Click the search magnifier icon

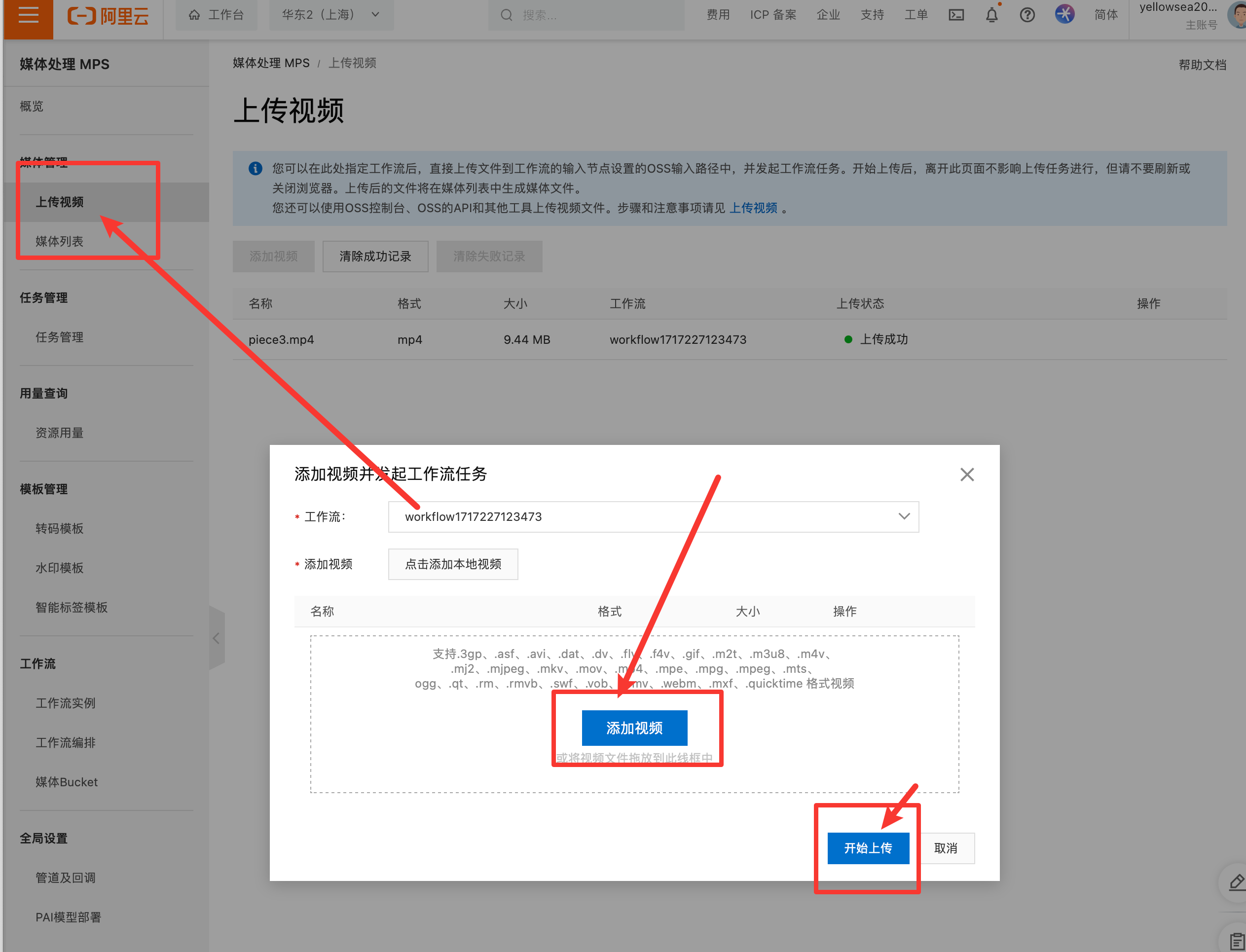pyautogui.click(x=506, y=15)
